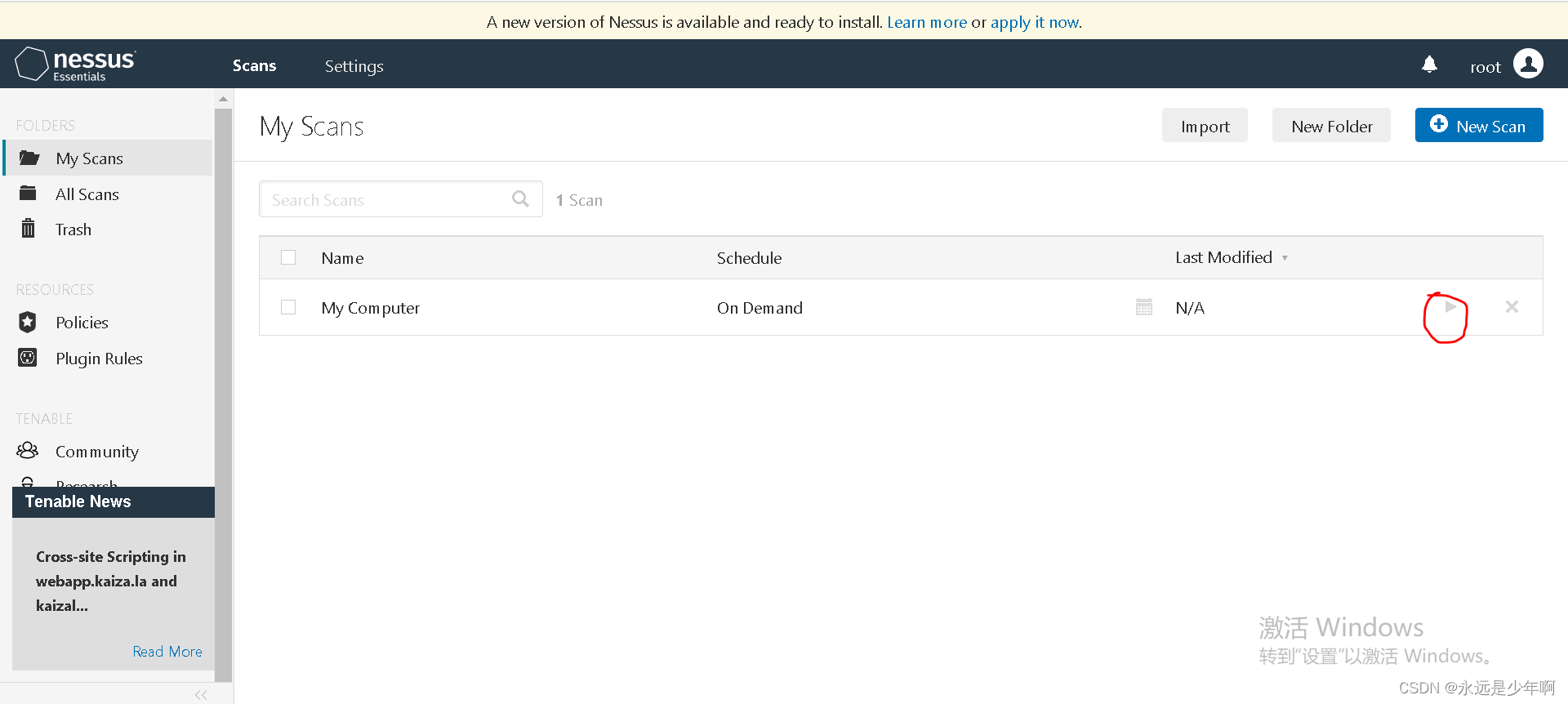1568x704 pixels.
Task: Click apply it now link
Action: point(1036,22)
